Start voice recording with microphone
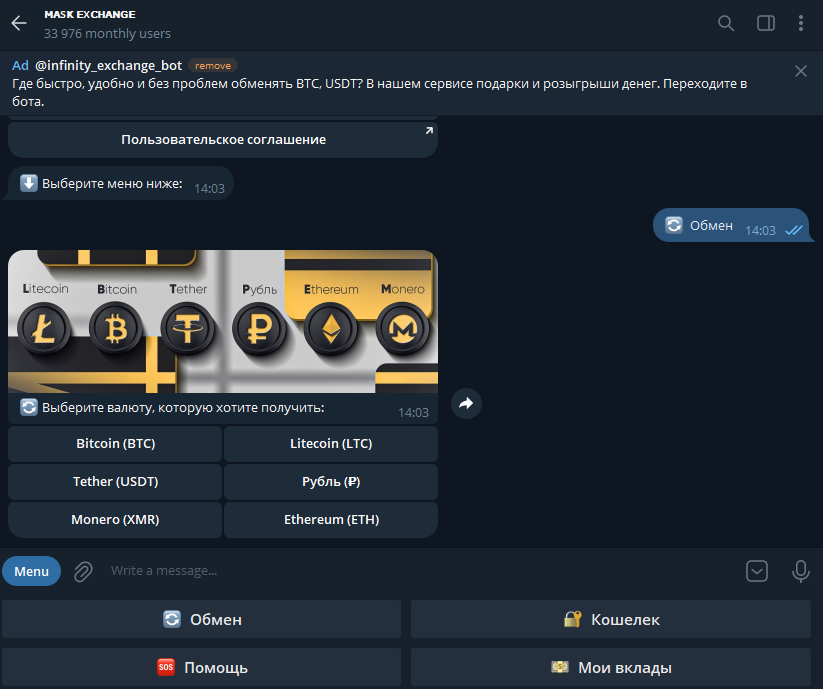Image resolution: width=823 pixels, height=689 pixels. [x=800, y=571]
